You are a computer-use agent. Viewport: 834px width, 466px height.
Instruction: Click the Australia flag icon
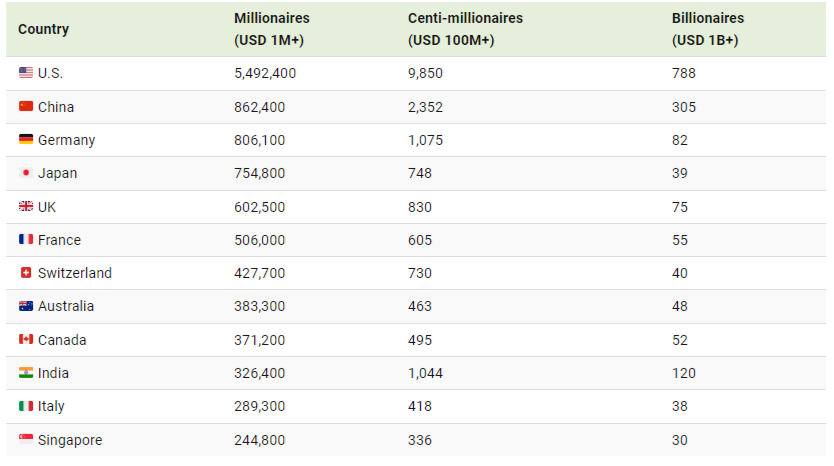pos(26,306)
